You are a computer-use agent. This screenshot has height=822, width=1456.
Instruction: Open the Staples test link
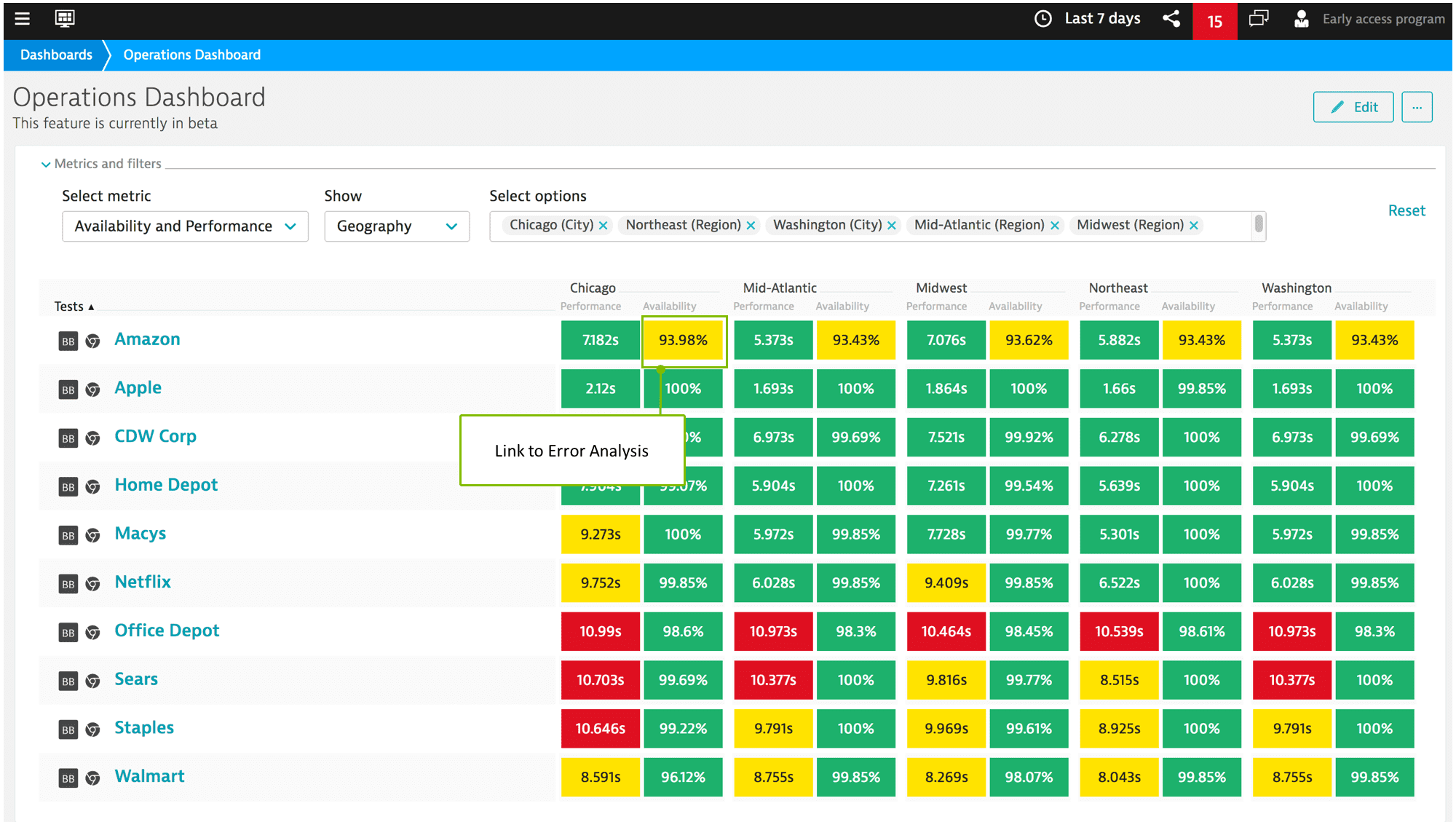click(144, 728)
